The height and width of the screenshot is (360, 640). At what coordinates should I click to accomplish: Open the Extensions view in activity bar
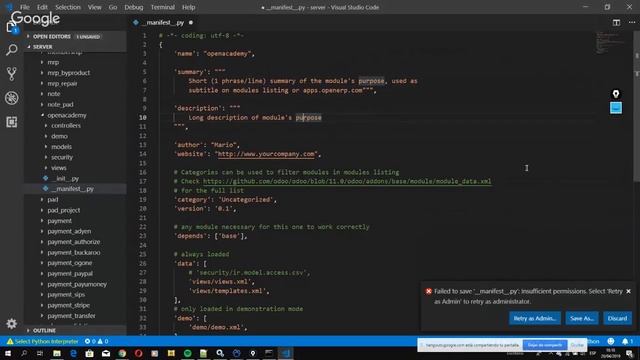(x=11, y=122)
